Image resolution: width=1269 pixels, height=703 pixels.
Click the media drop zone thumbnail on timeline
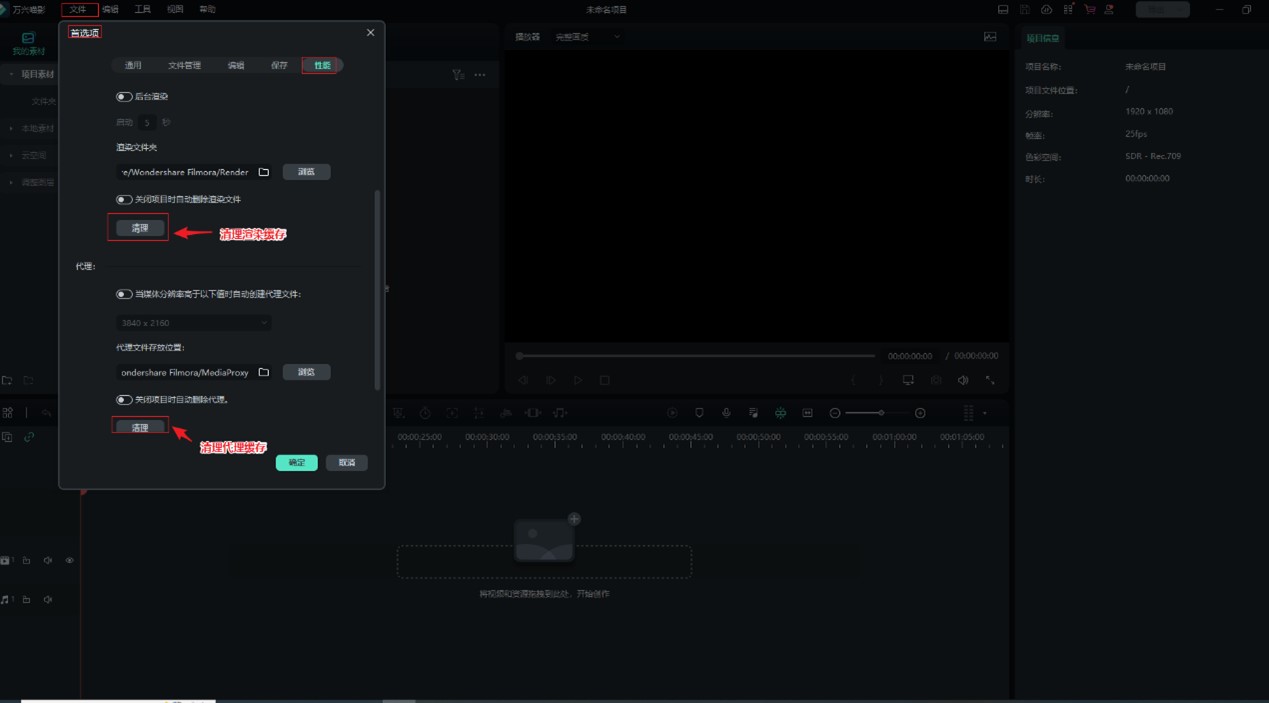tap(544, 540)
